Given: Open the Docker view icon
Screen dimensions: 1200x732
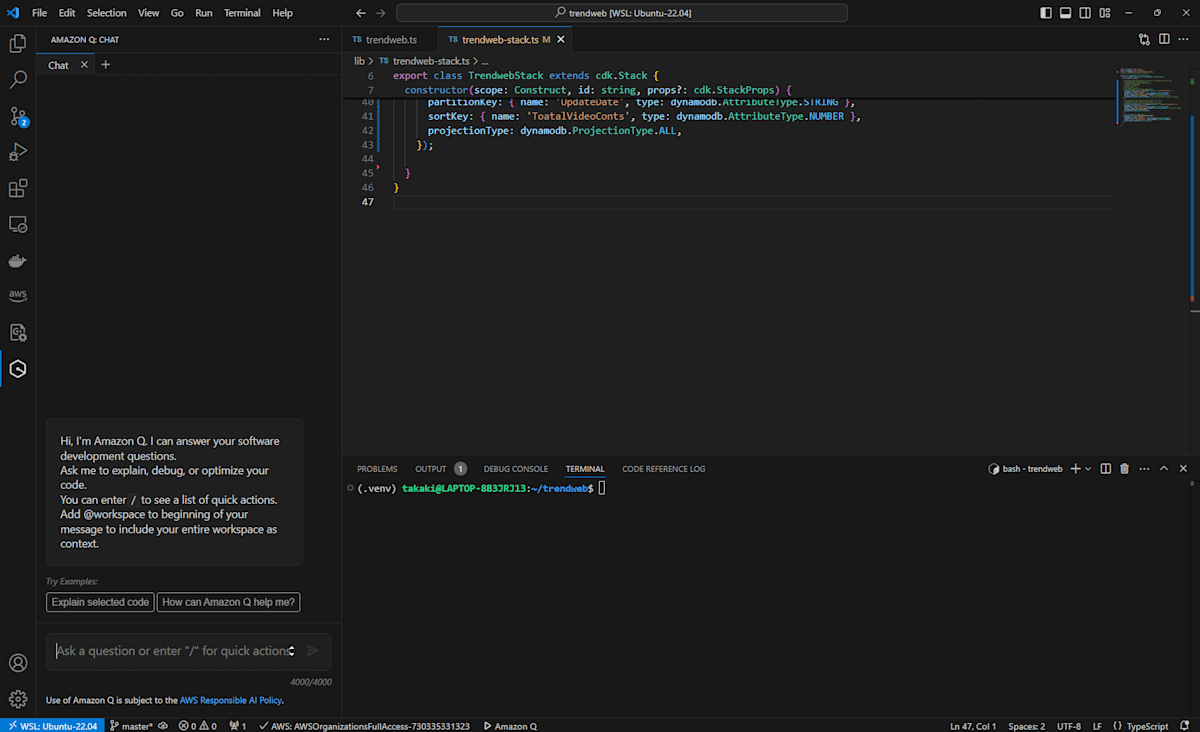Looking at the screenshot, I should coord(17,261).
